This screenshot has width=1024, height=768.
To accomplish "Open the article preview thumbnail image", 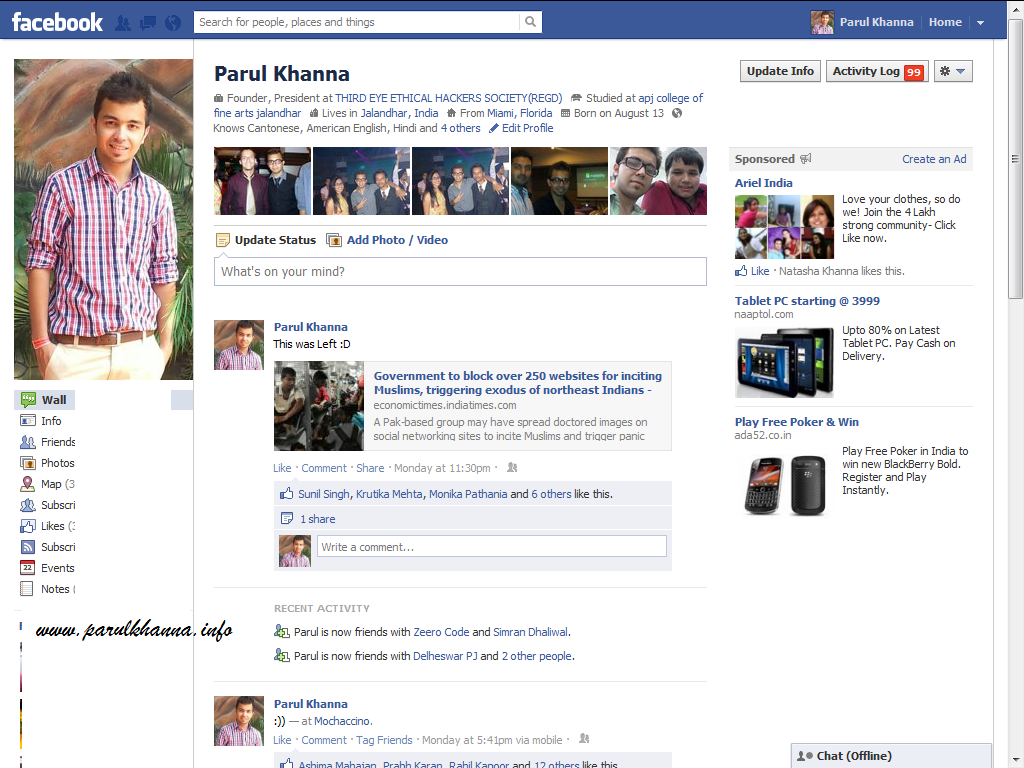I will pyautogui.click(x=319, y=406).
